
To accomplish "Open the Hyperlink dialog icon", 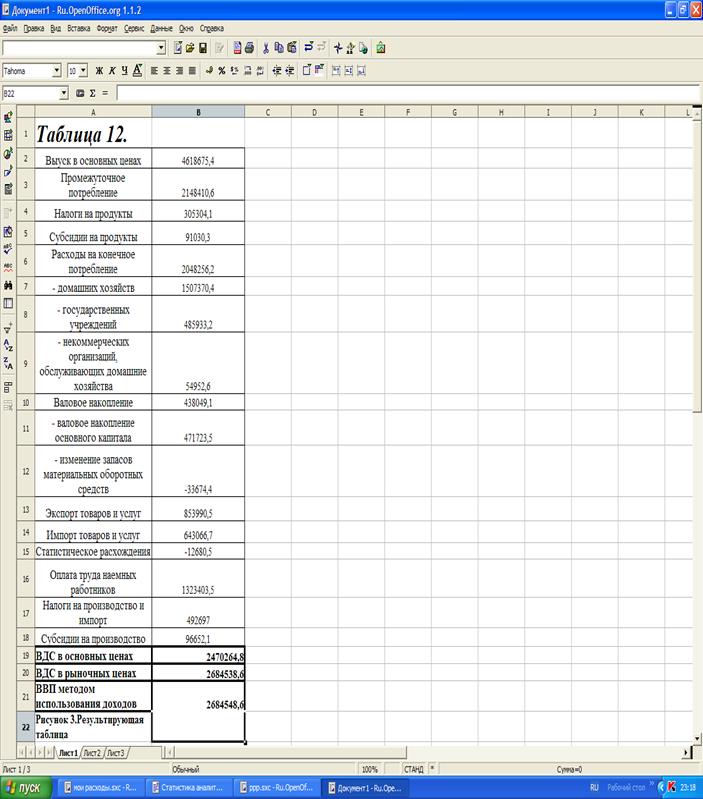I will click(x=363, y=48).
